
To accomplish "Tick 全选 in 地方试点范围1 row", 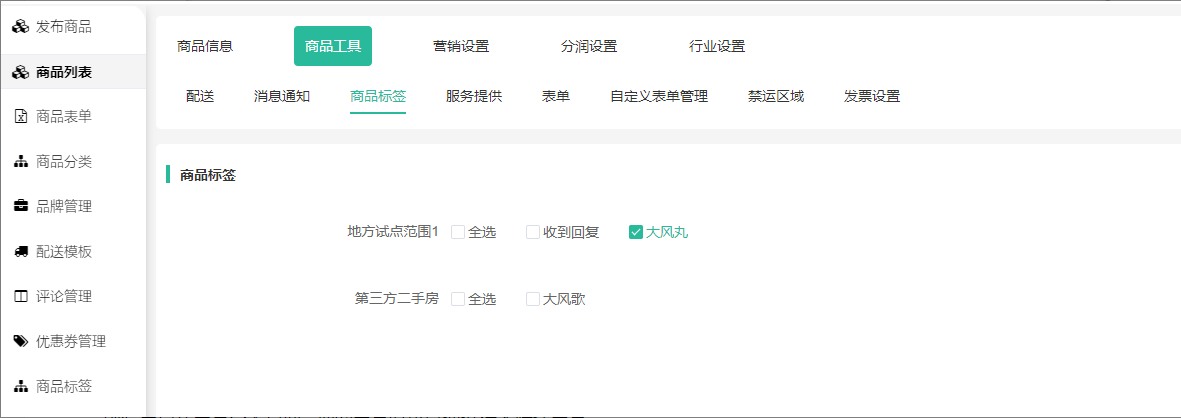I will 458,232.
